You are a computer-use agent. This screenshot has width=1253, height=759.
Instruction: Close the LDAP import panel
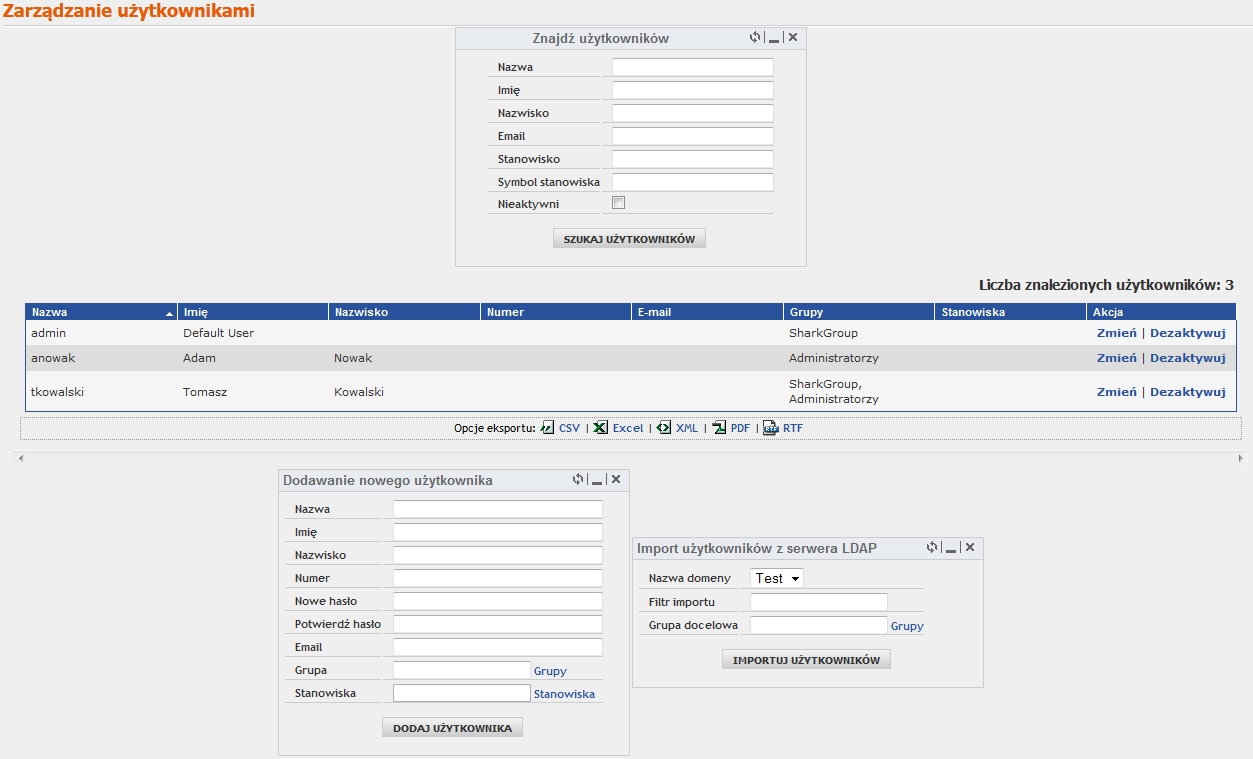pyautogui.click(x=970, y=547)
